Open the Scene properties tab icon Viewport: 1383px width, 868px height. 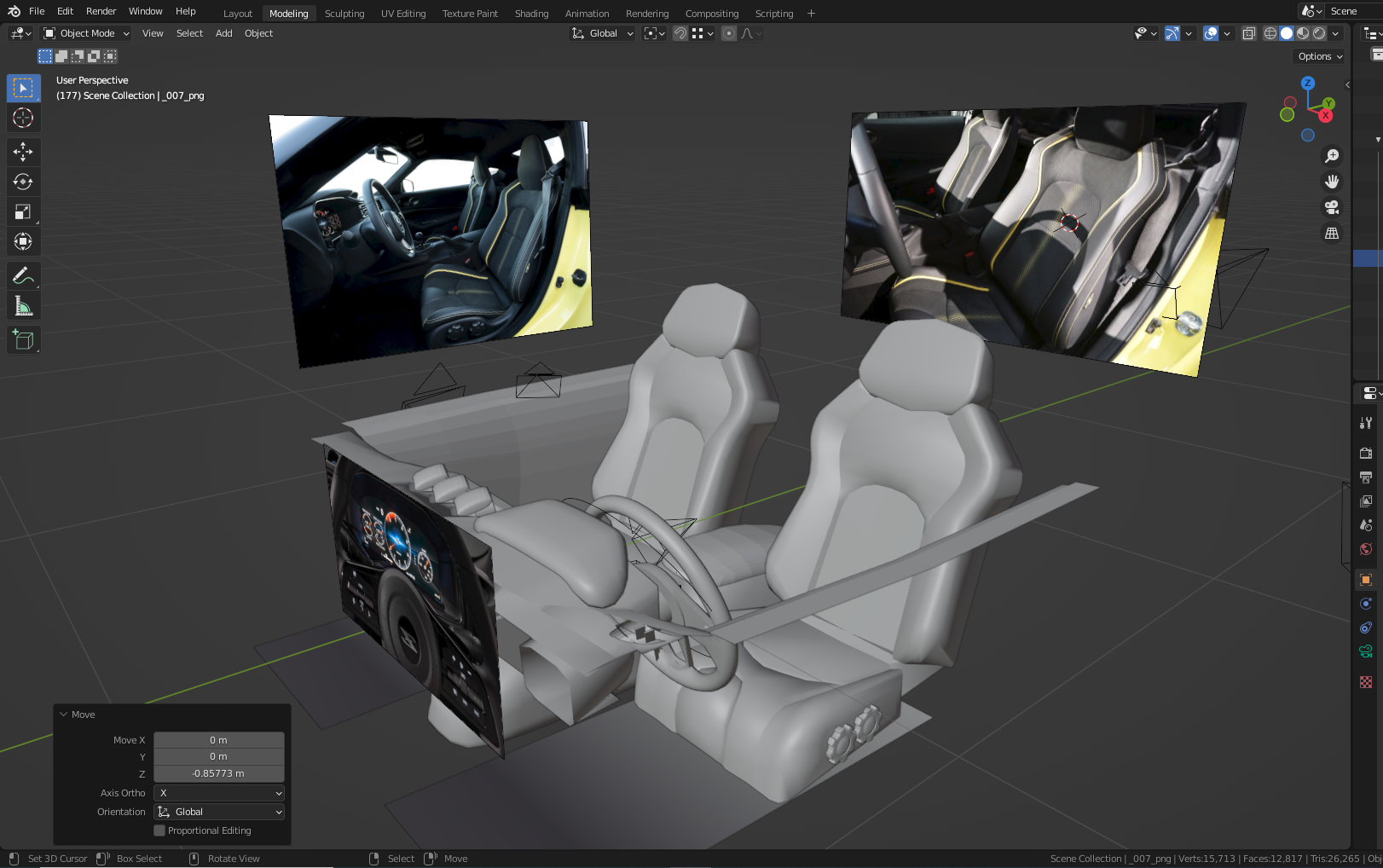1366,524
